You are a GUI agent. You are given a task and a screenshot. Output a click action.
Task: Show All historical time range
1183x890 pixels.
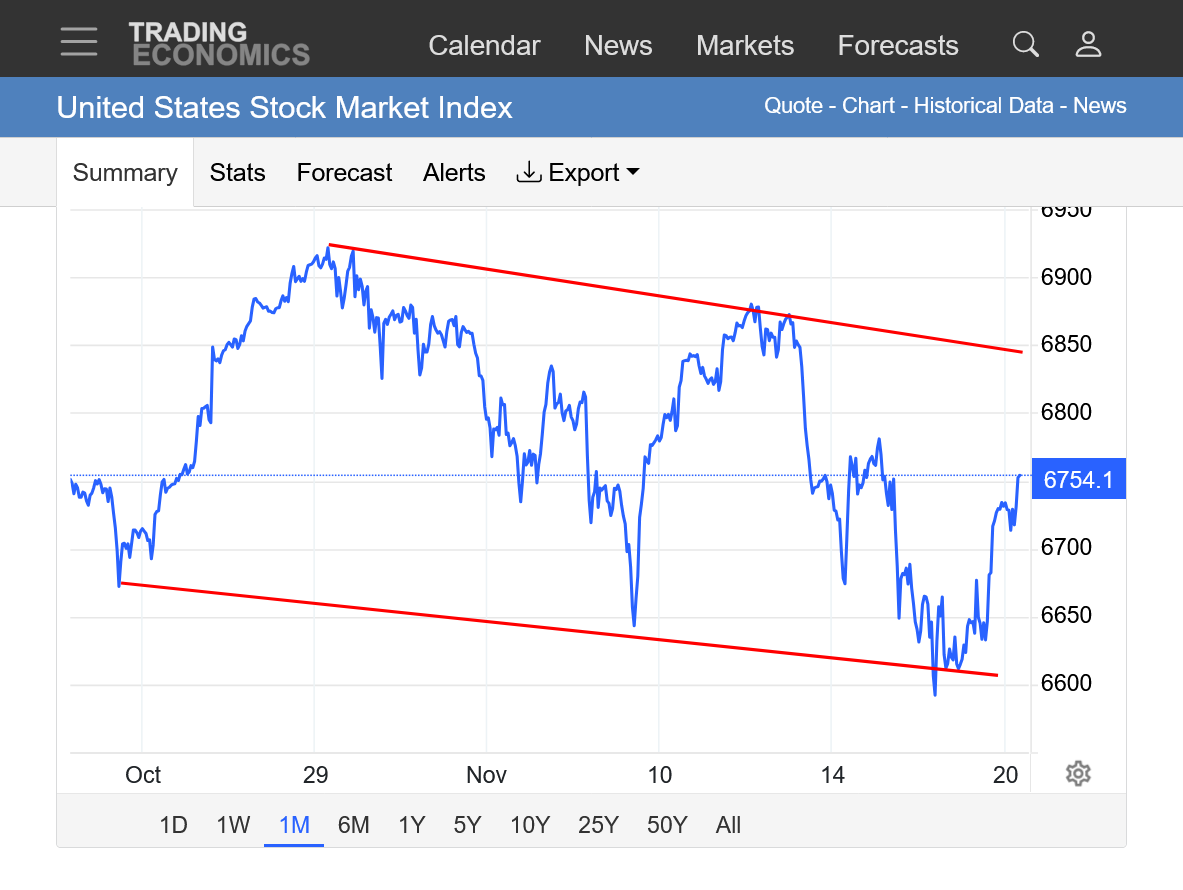(728, 825)
